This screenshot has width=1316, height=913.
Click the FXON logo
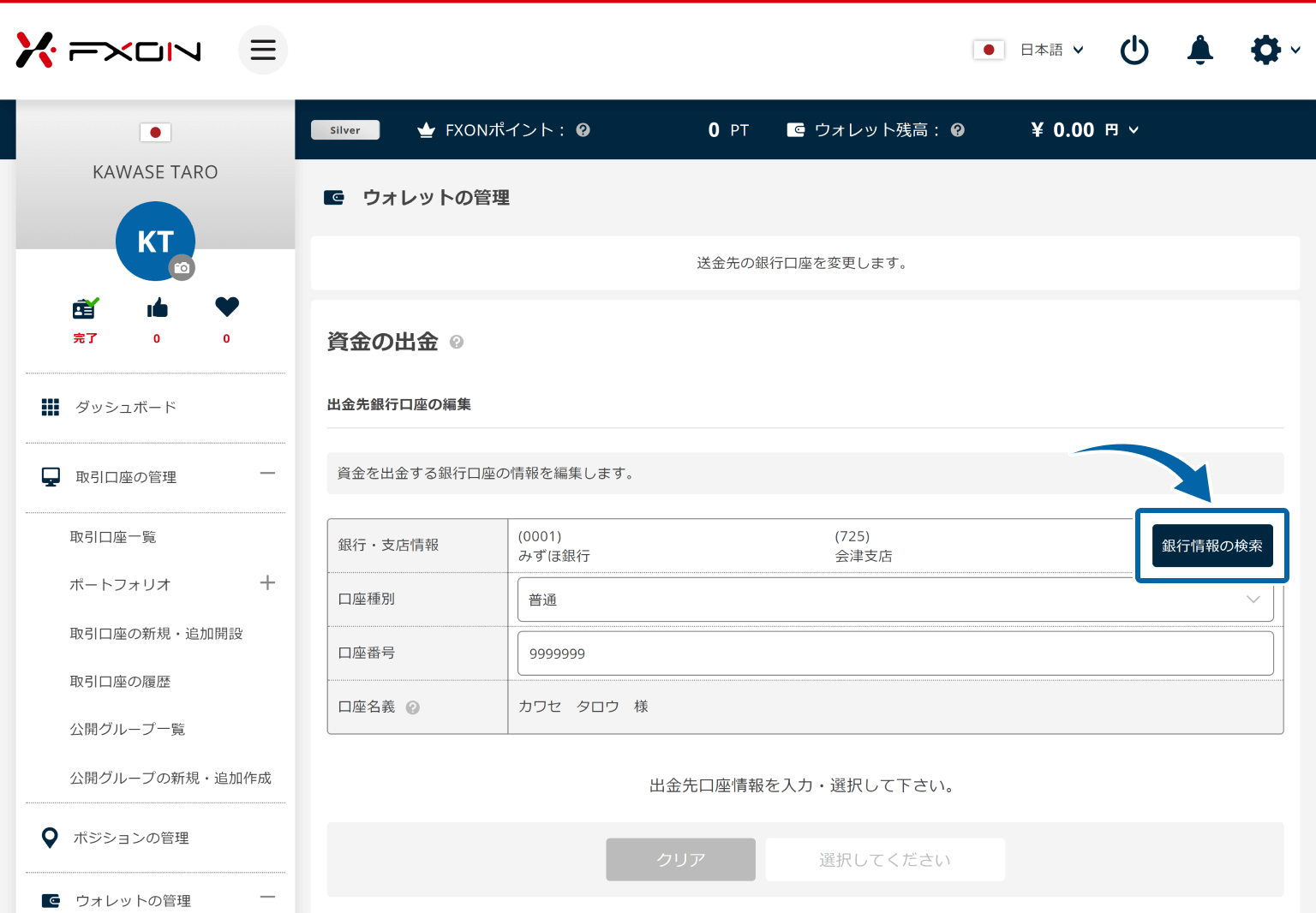[x=109, y=51]
